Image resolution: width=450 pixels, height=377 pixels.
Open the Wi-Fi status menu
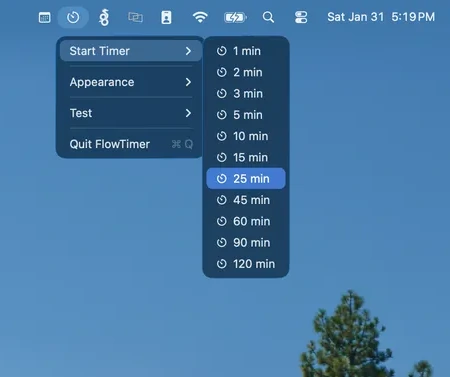click(x=200, y=17)
